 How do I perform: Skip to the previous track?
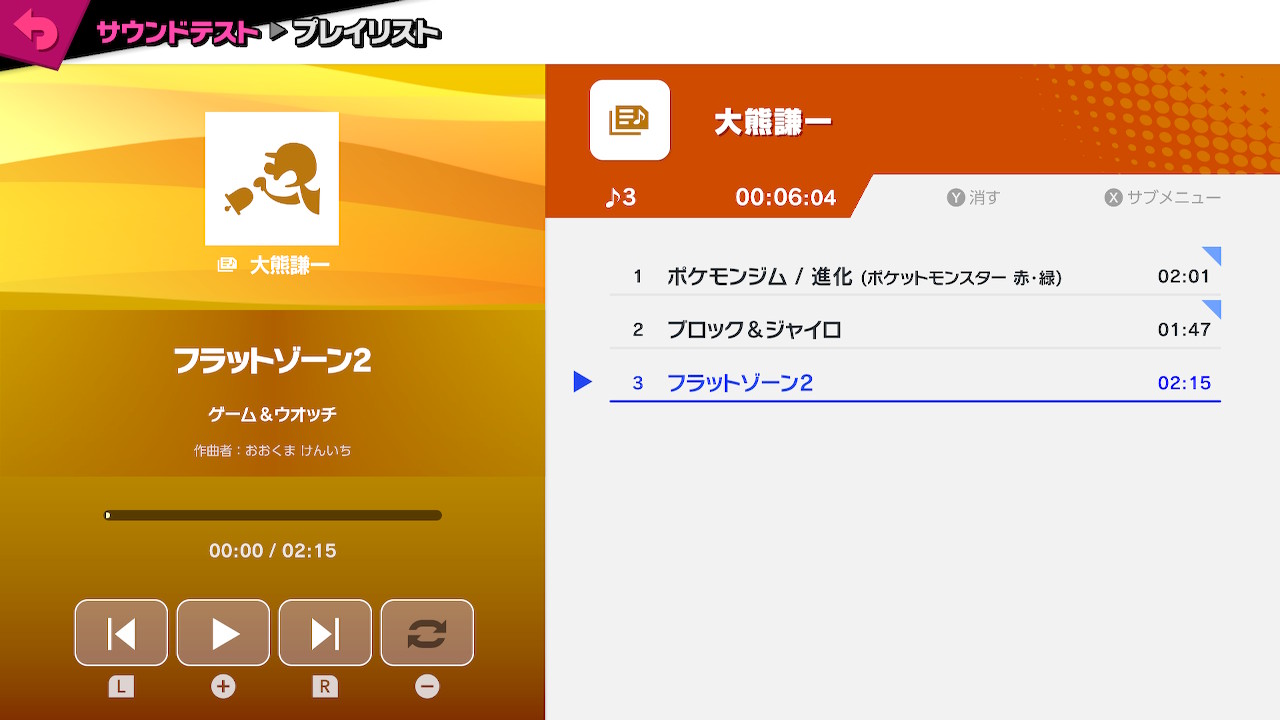(x=121, y=633)
